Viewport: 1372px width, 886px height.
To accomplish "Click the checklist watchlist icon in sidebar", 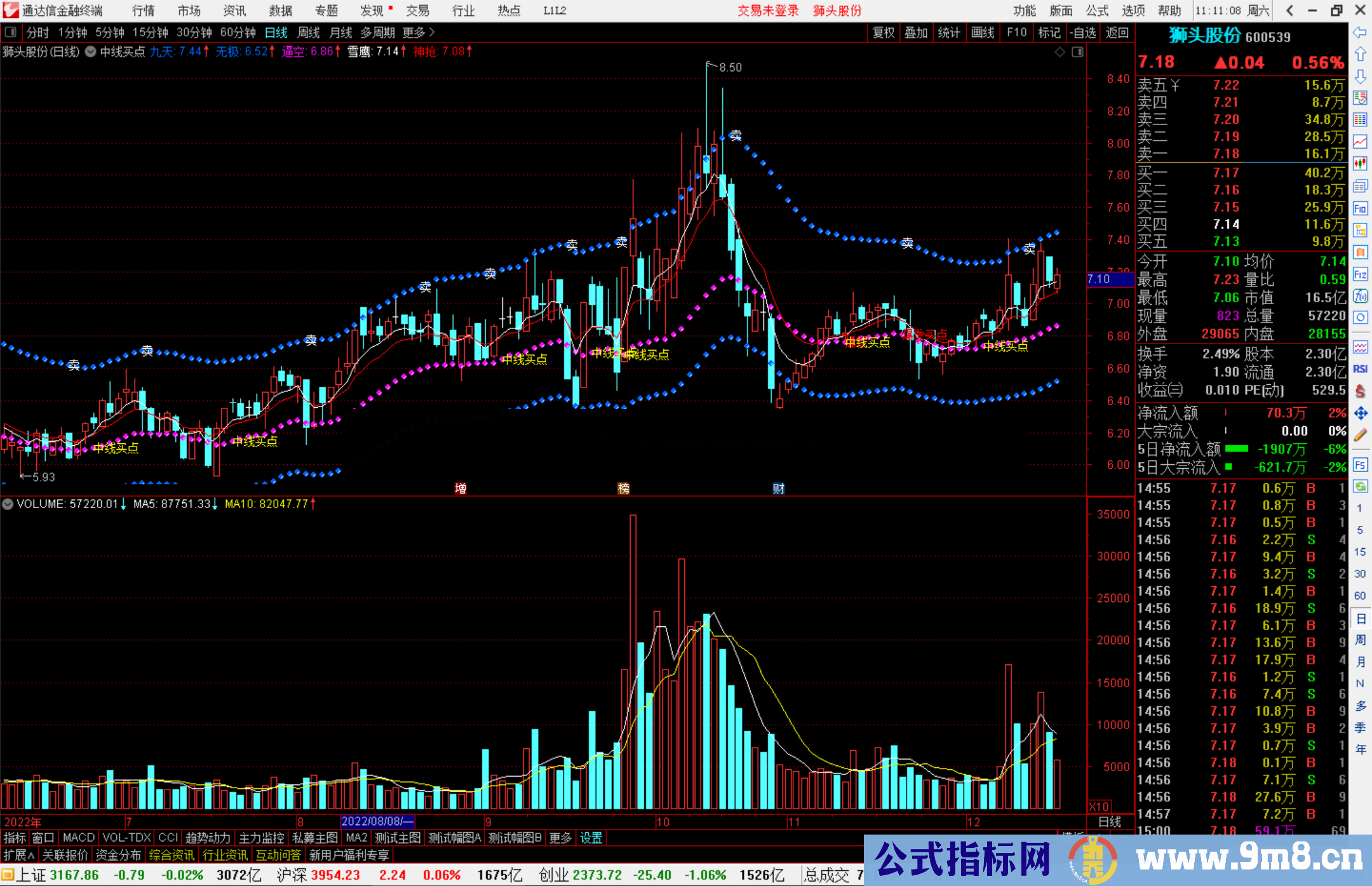I will pyautogui.click(x=1360, y=98).
